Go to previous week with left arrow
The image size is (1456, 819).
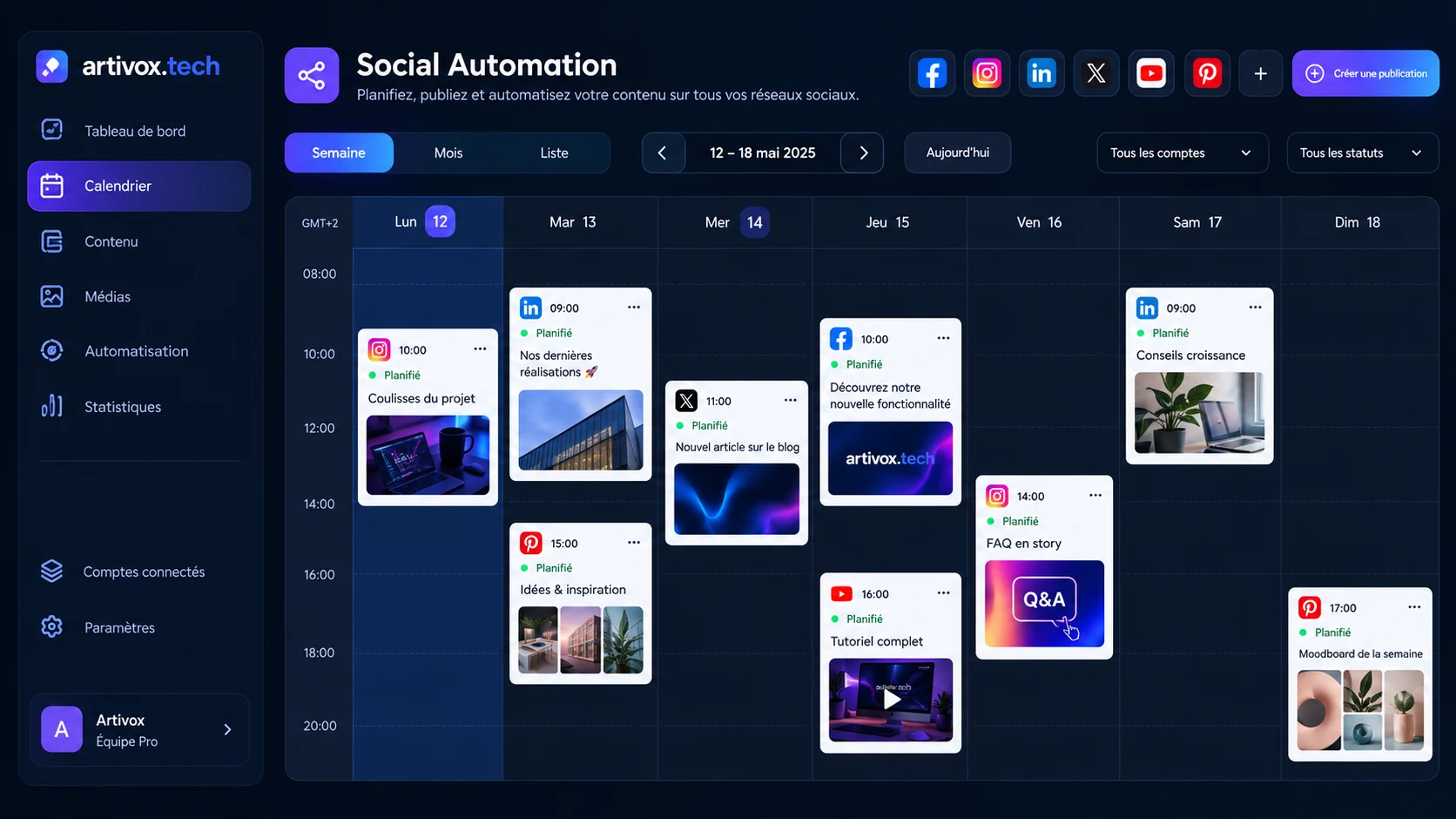coord(663,152)
